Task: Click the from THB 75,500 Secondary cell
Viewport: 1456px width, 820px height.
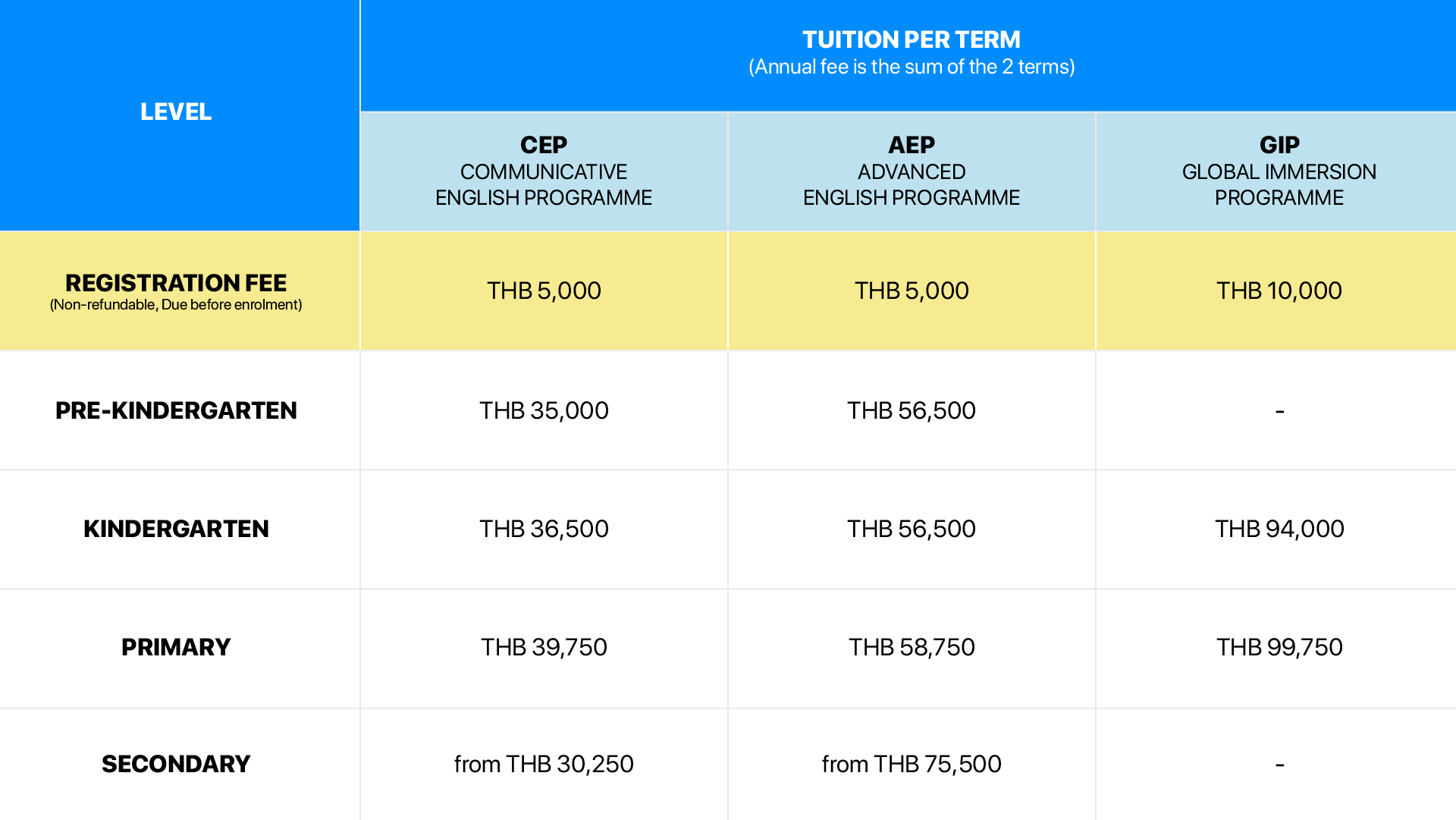Action: coord(911,764)
